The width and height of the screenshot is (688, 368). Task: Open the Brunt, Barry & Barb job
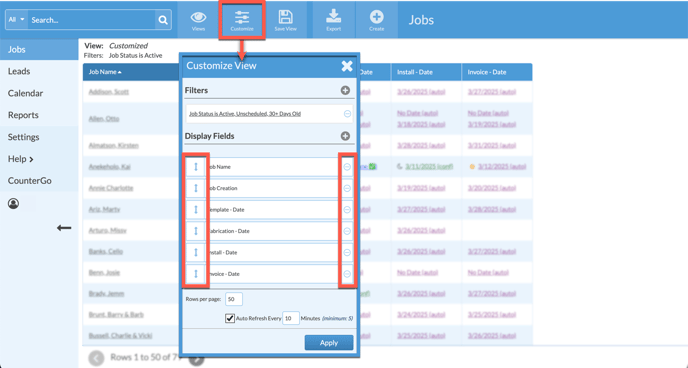tap(116, 314)
